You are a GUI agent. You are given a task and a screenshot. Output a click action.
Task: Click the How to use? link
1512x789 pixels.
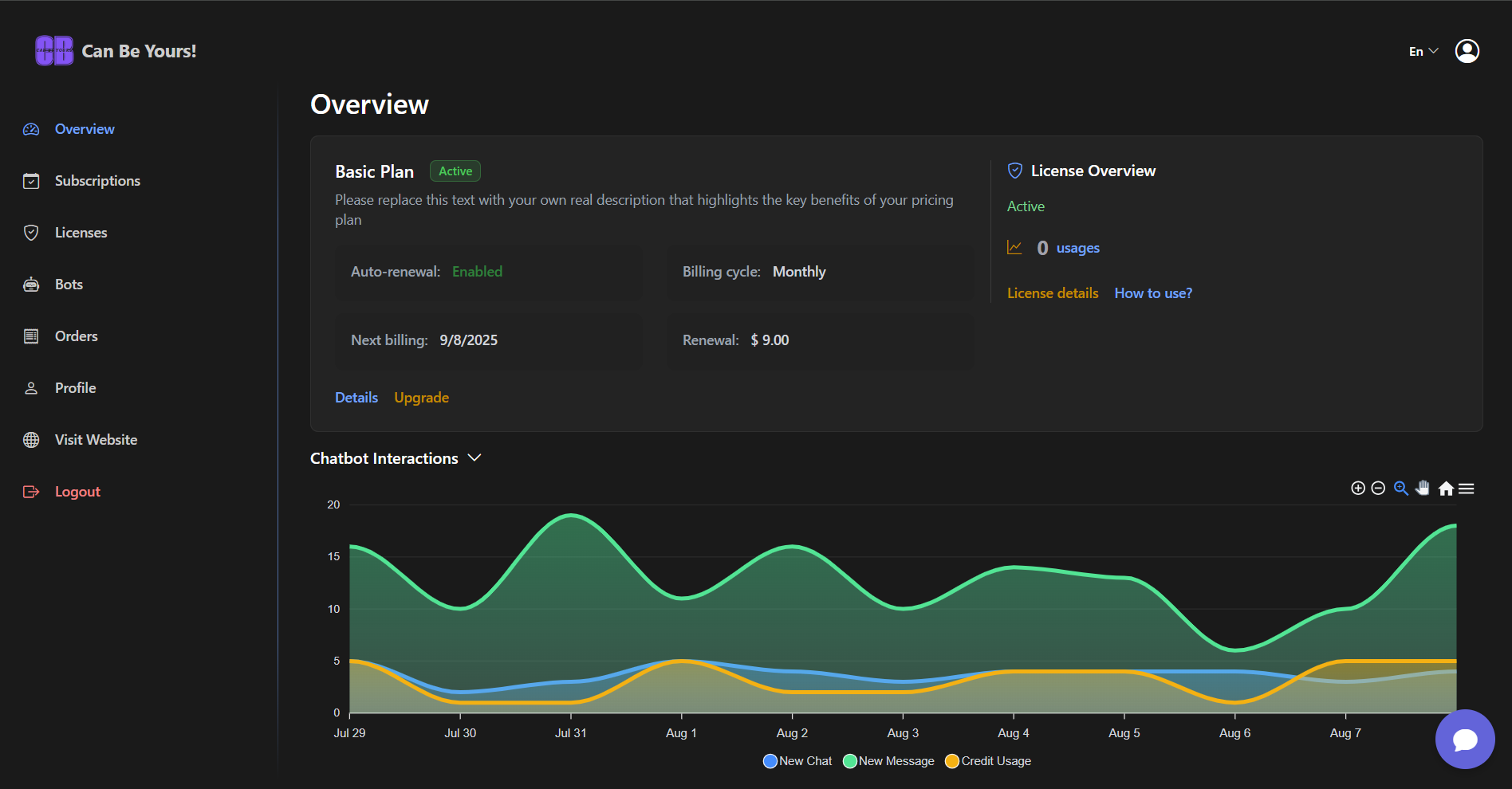click(x=1153, y=293)
